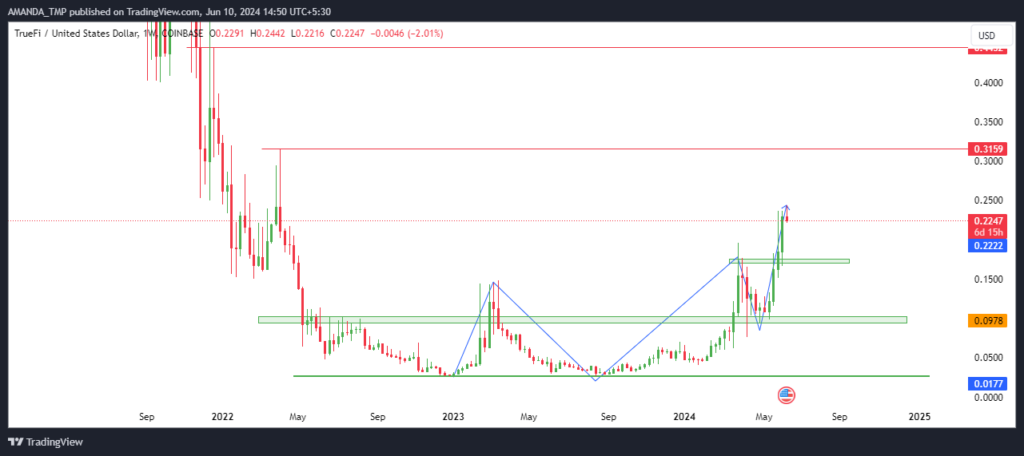This screenshot has width=1024, height=456.
Task: Click the TrueFi / United States Dollar title
Action: tap(75, 33)
